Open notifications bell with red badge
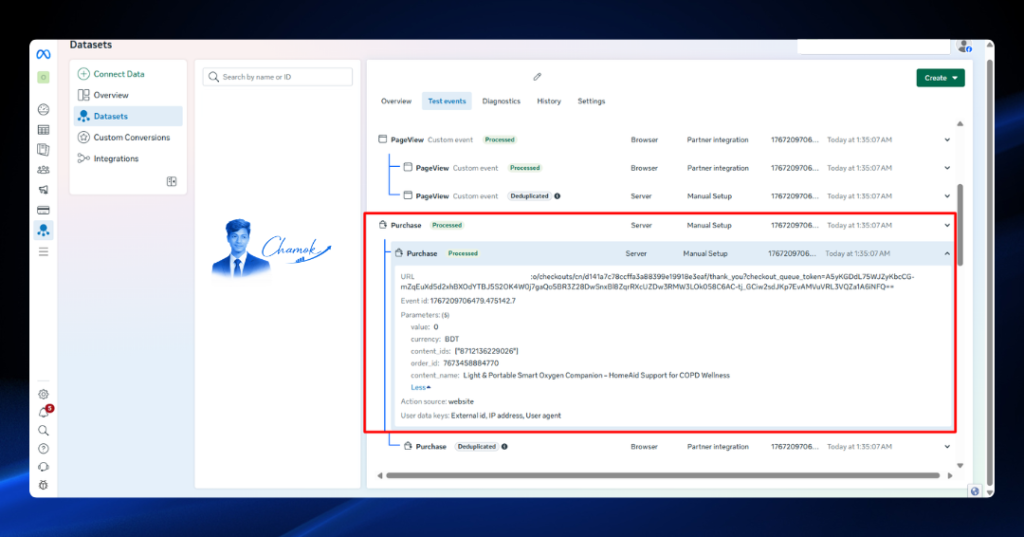1024x537 pixels. point(44,412)
